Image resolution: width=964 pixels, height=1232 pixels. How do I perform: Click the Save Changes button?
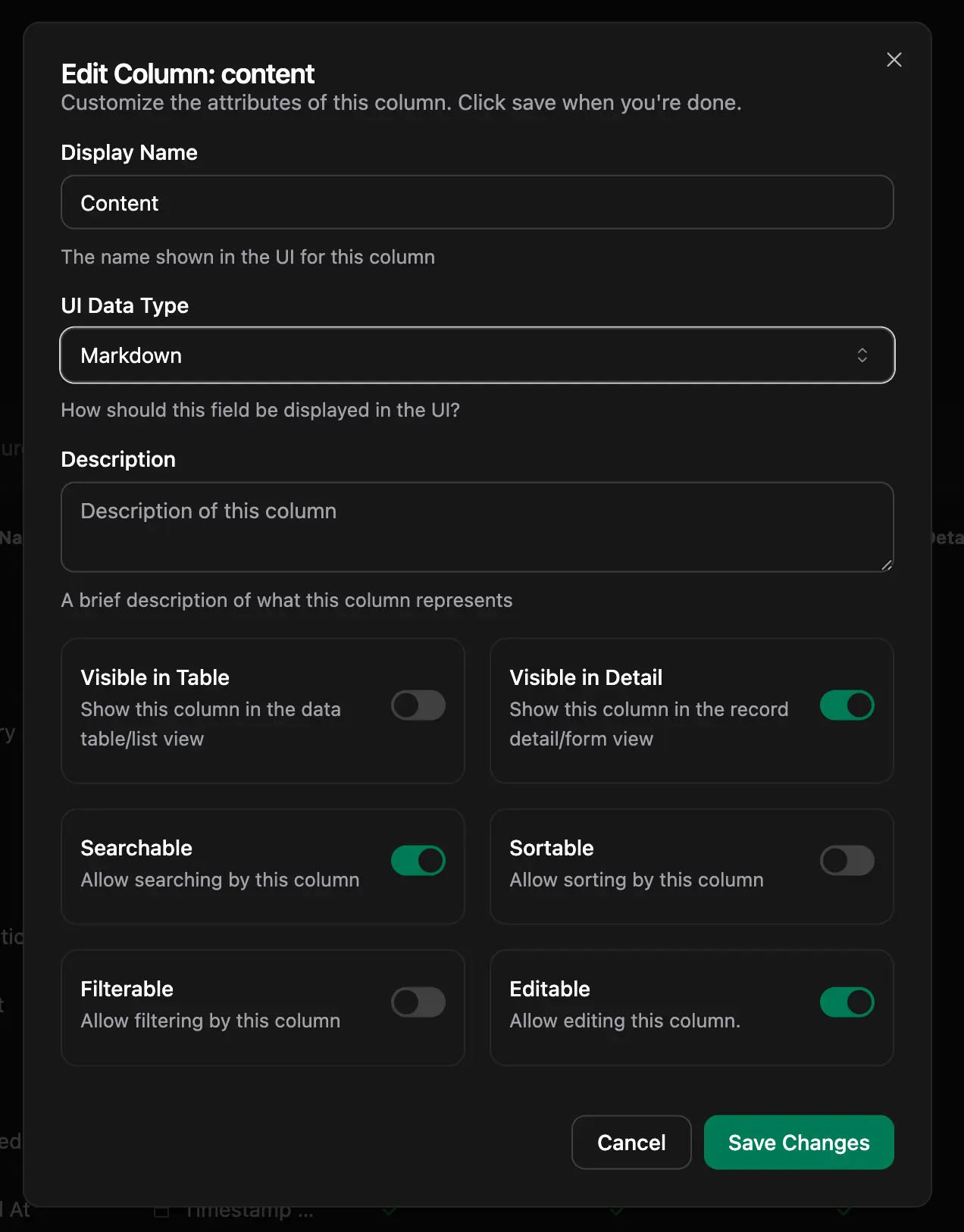point(799,1143)
